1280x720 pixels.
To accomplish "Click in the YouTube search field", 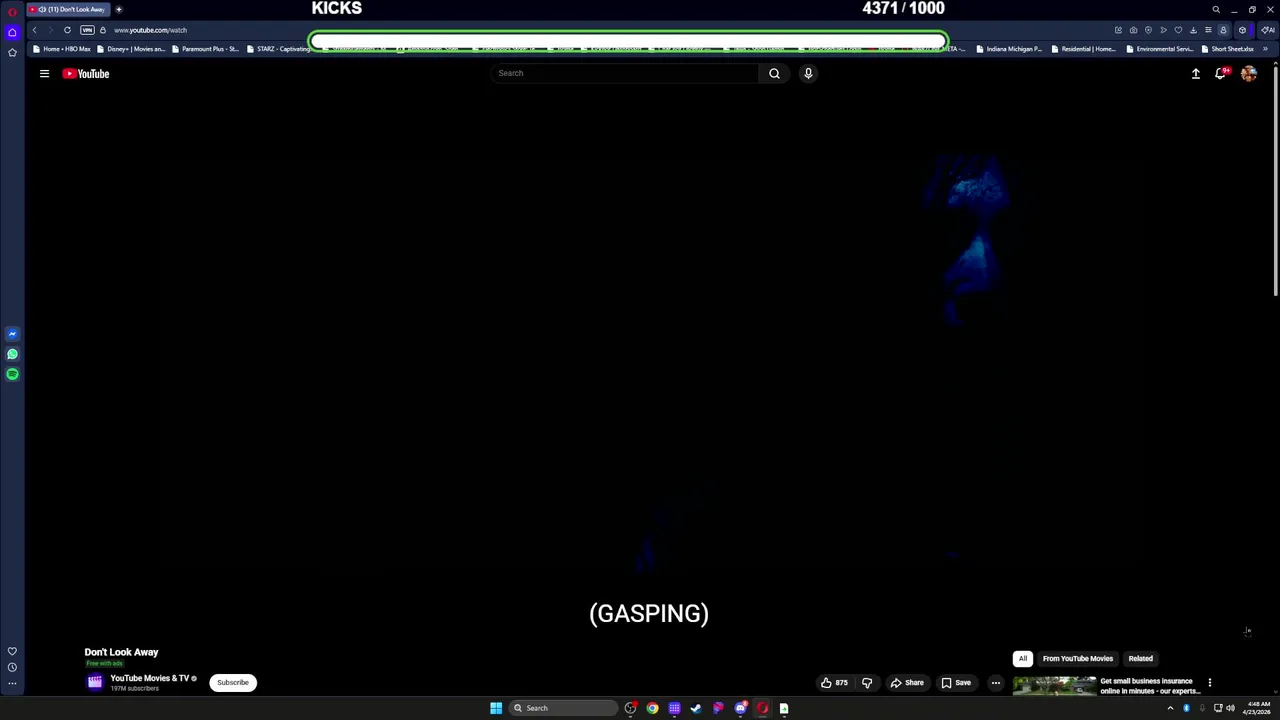I will point(625,73).
